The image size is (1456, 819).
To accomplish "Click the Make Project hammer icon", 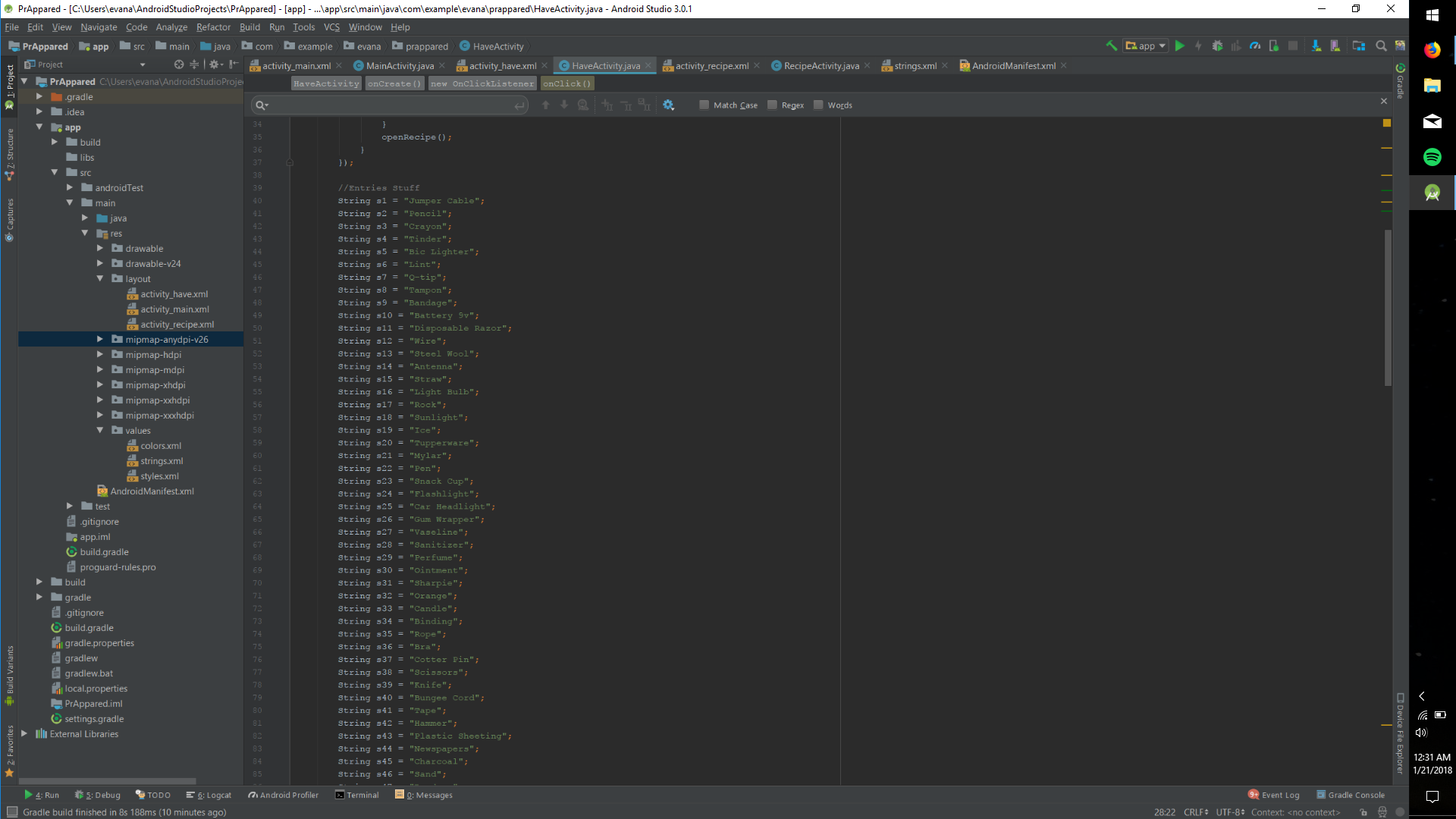I will coord(1111,46).
